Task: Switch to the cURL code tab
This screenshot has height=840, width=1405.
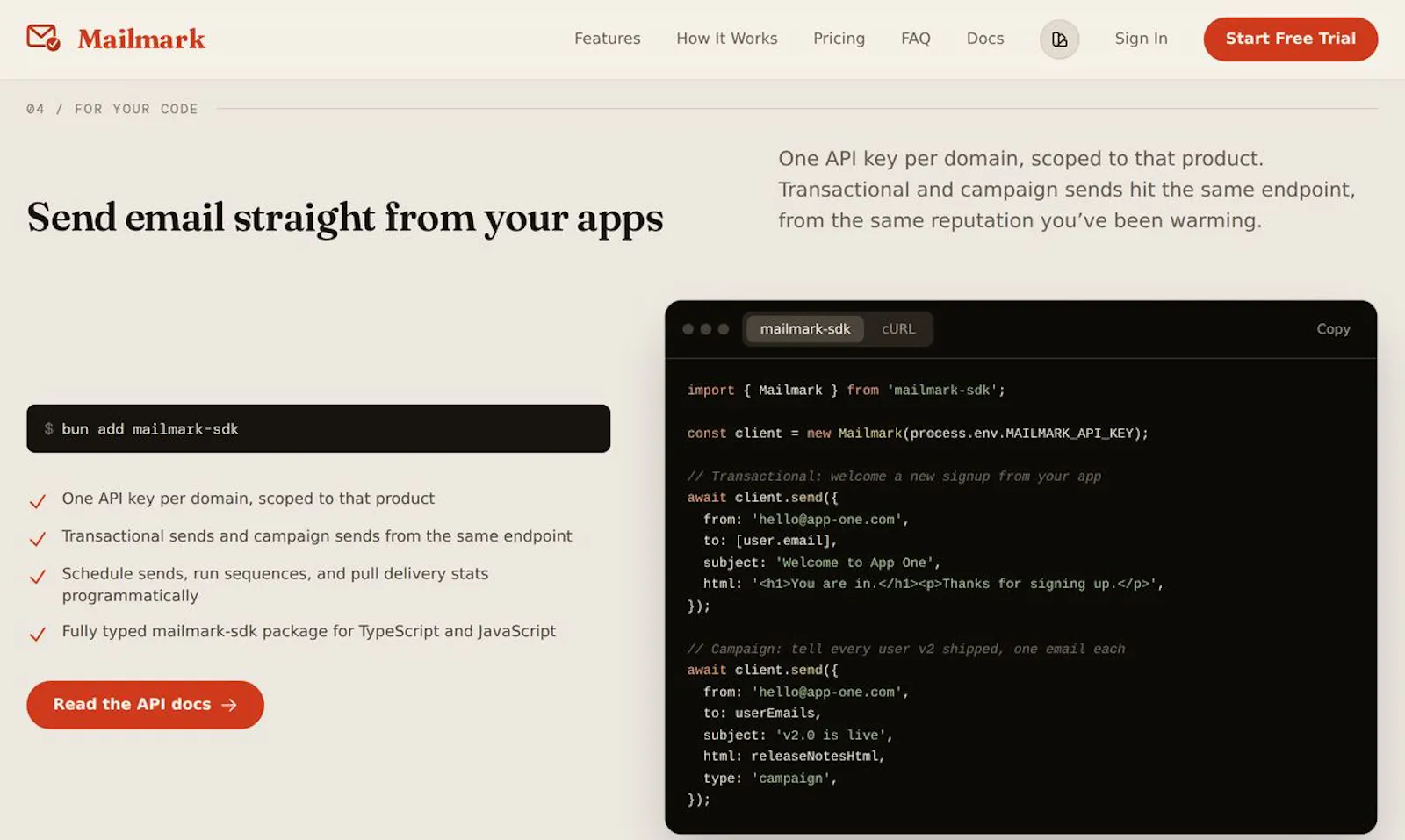Action: click(x=897, y=329)
